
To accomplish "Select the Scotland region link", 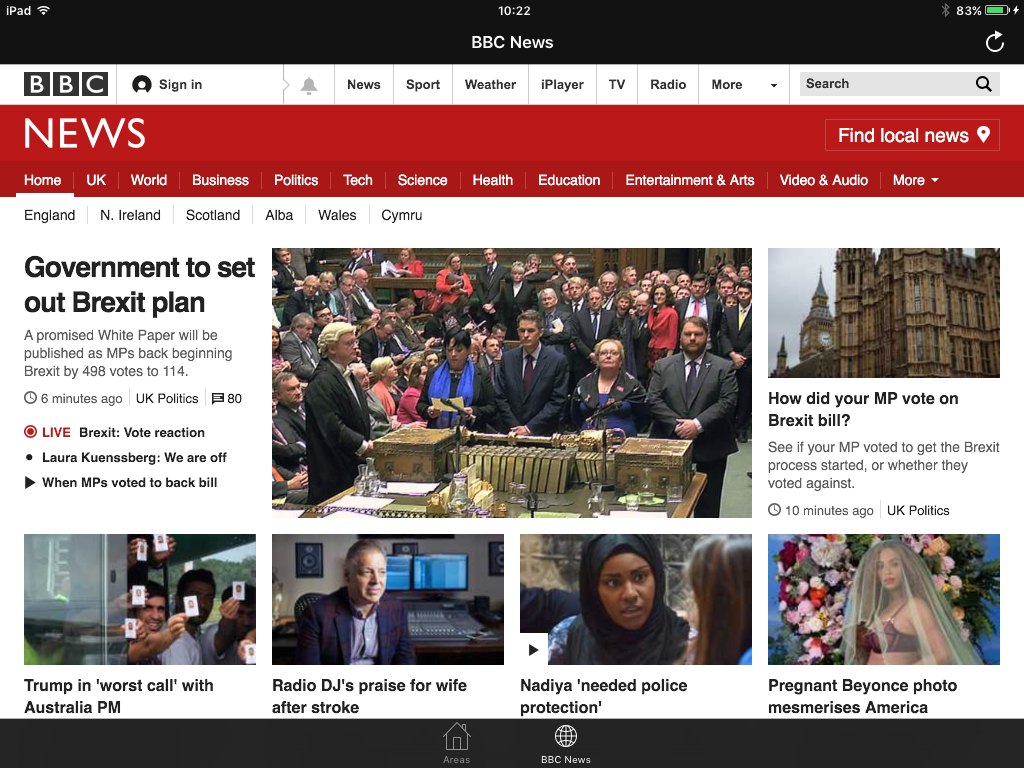I will 213,215.
